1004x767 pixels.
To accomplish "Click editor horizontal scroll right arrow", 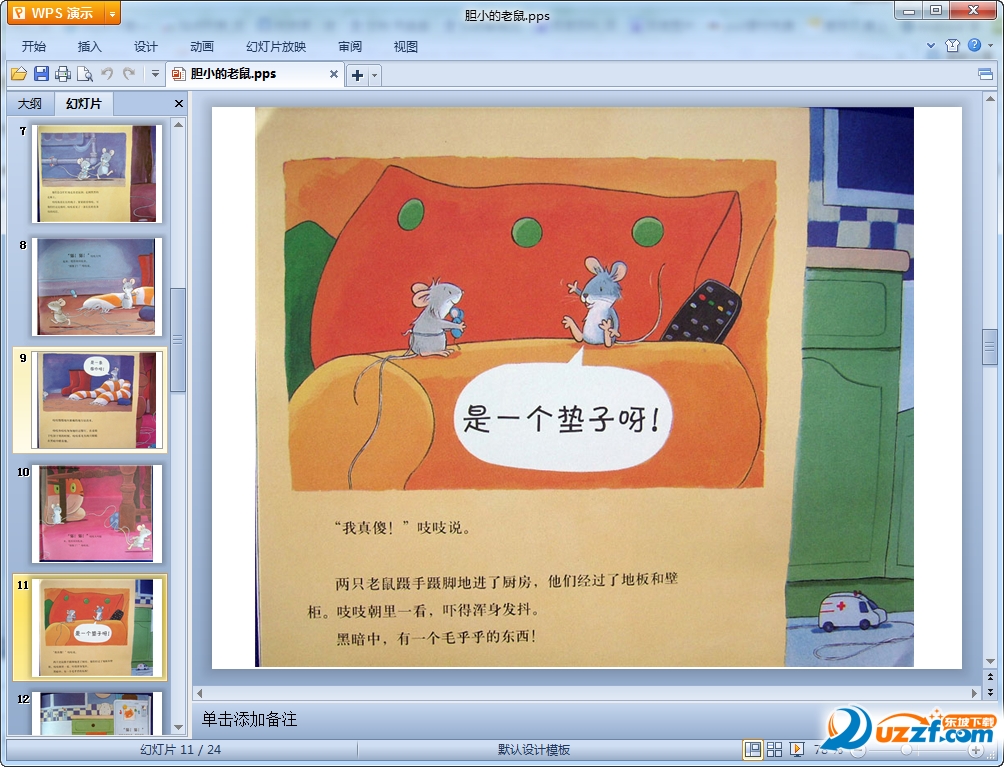I will pyautogui.click(x=974, y=693).
